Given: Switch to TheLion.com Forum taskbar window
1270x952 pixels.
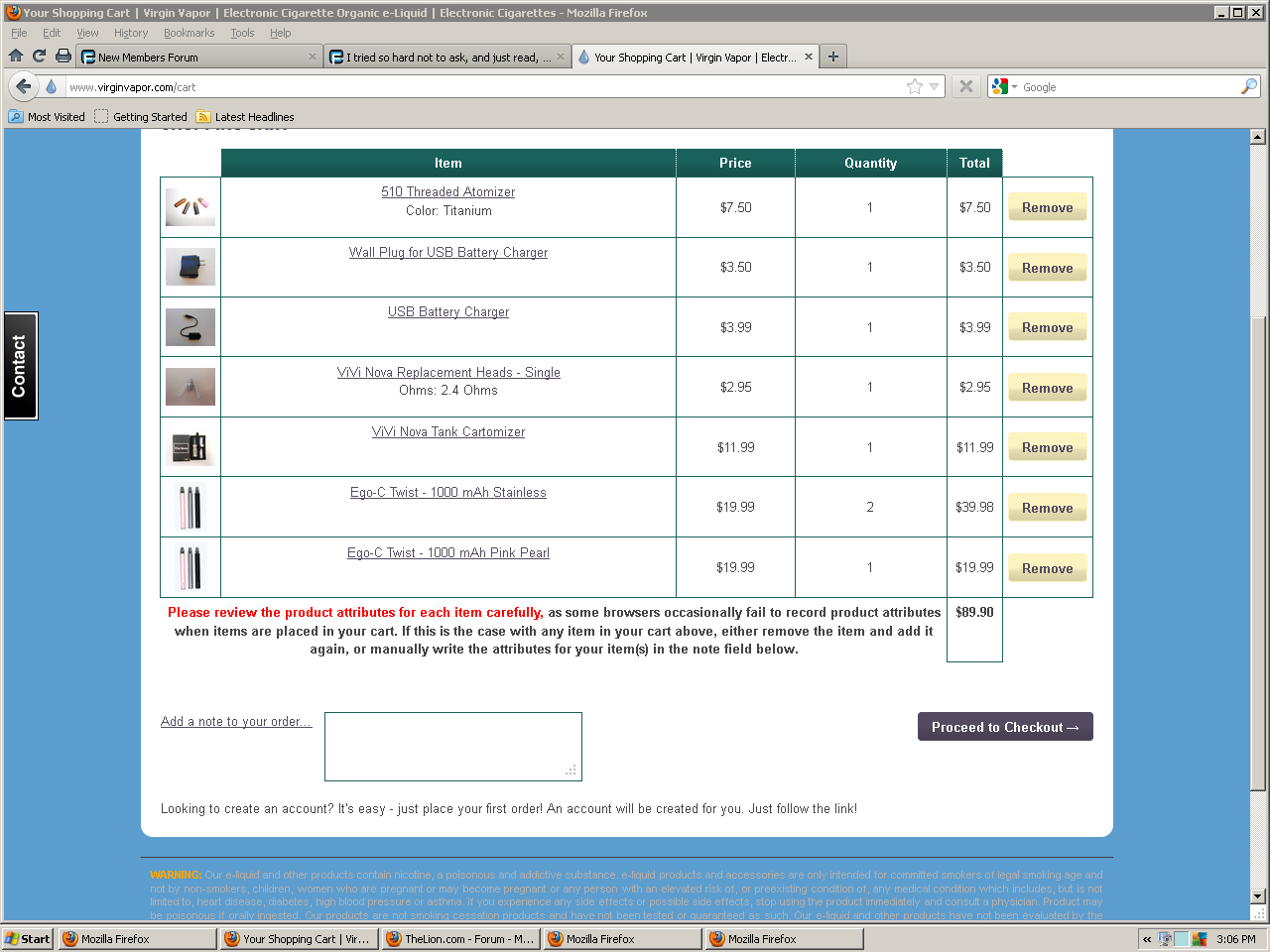Looking at the screenshot, I should pos(460,938).
